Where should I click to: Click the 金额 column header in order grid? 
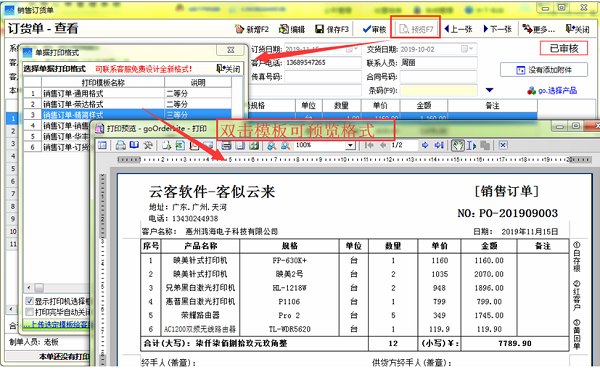coord(424,106)
